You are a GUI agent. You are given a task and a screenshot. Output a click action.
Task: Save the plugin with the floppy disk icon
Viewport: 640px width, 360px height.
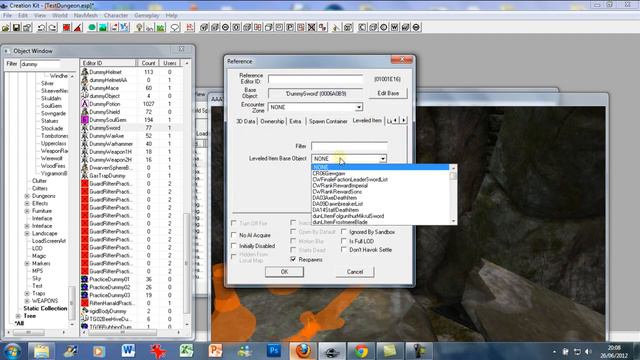(x=16, y=27)
